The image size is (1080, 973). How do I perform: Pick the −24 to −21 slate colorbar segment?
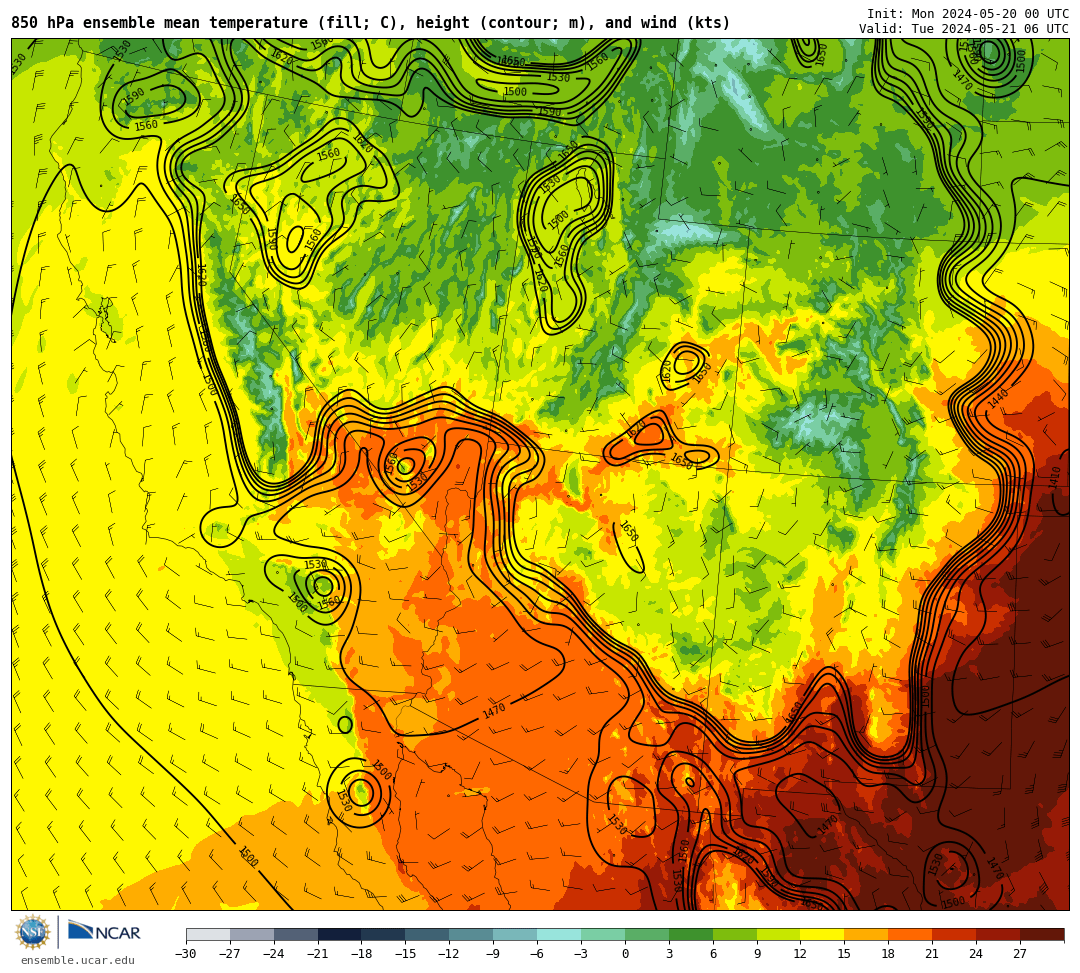coord(296,934)
